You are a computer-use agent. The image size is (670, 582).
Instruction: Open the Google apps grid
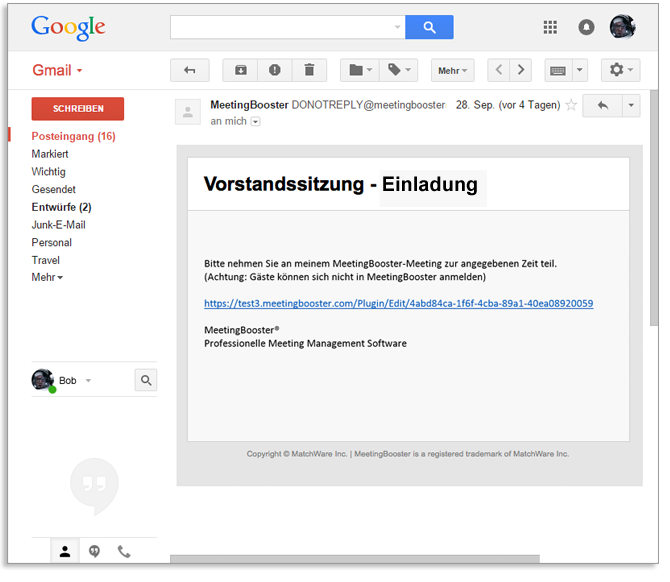(x=550, y=27)
